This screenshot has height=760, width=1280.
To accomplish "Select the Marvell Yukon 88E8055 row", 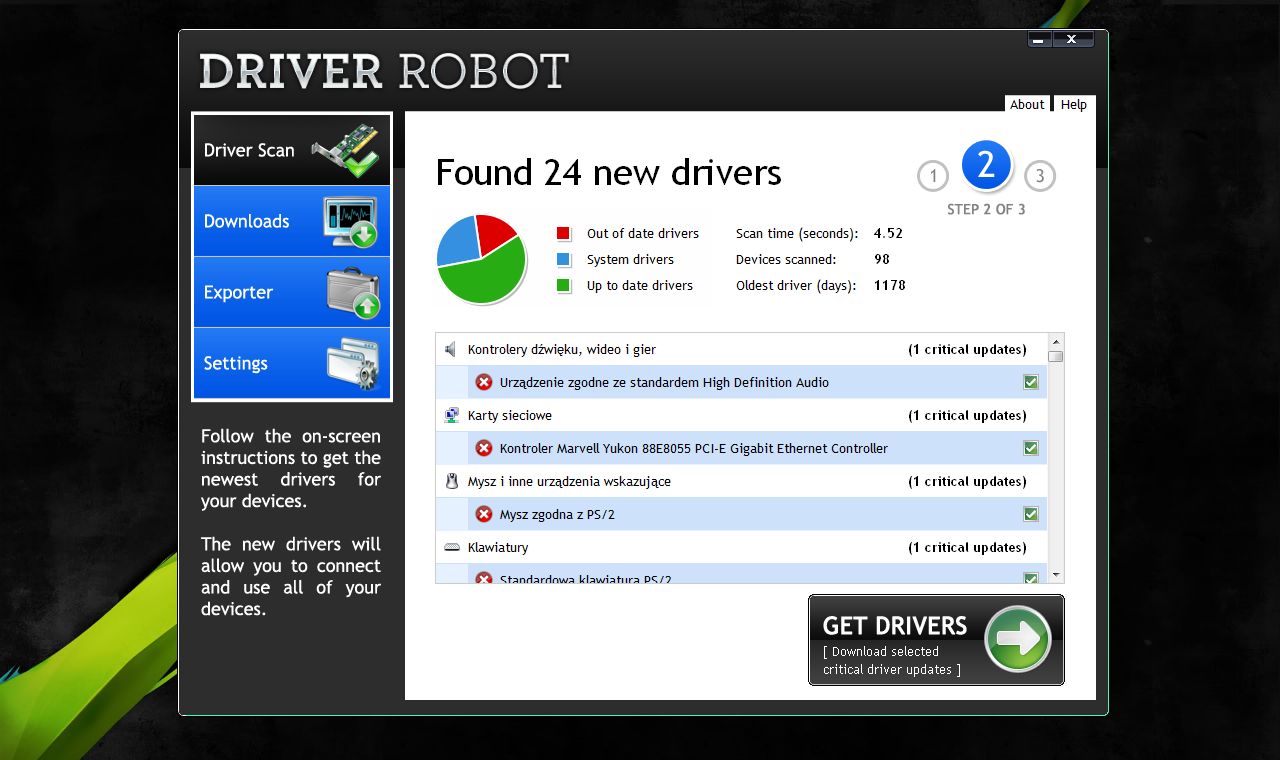I will tap(757, 448).
